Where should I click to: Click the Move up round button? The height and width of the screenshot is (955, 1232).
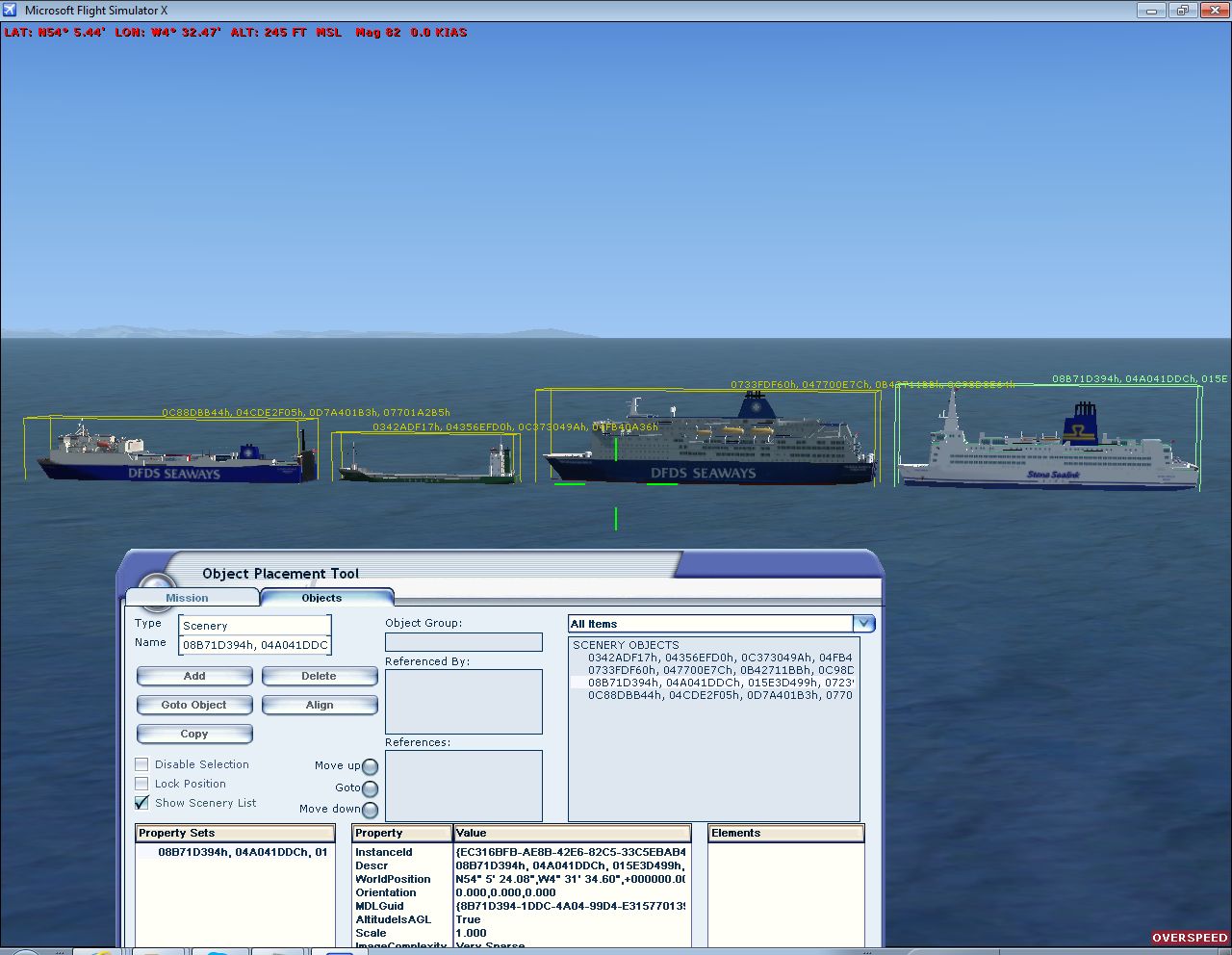tap(370, 767)
